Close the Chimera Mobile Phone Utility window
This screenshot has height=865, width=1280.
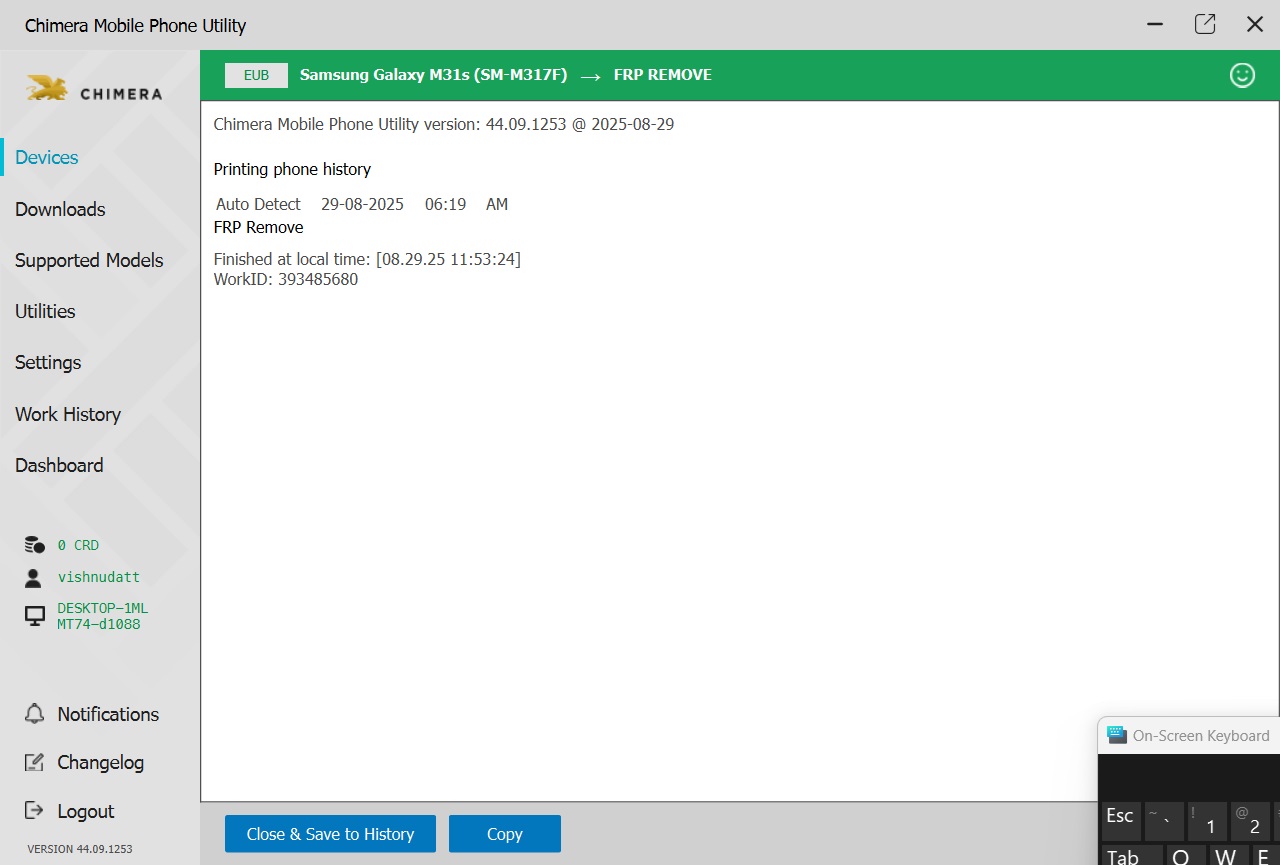[1255, 24]
